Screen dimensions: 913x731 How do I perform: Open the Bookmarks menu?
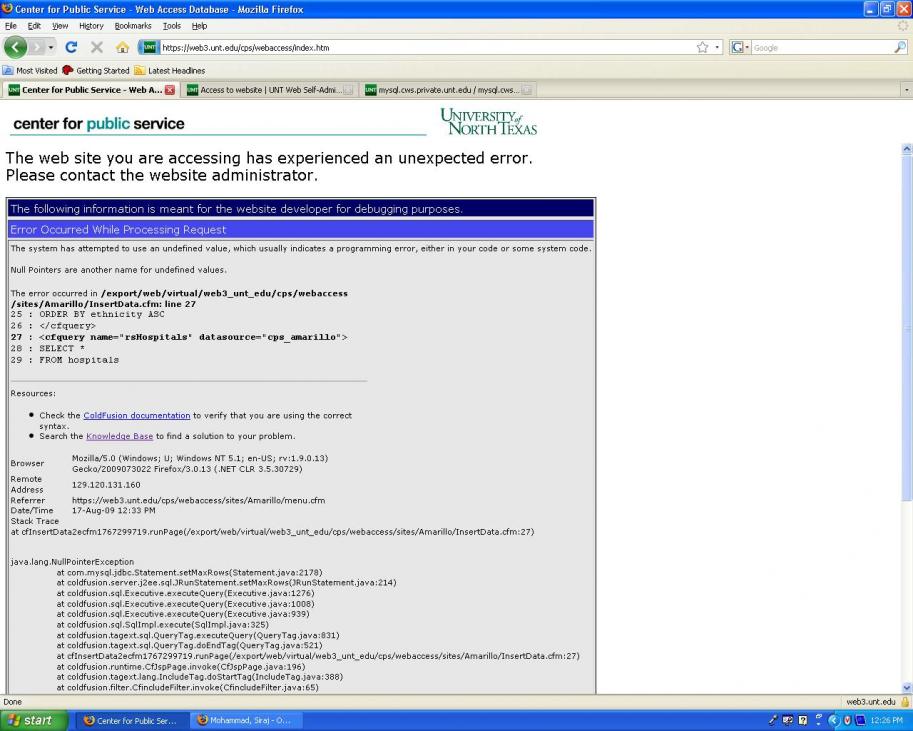(x=133, y=26)
